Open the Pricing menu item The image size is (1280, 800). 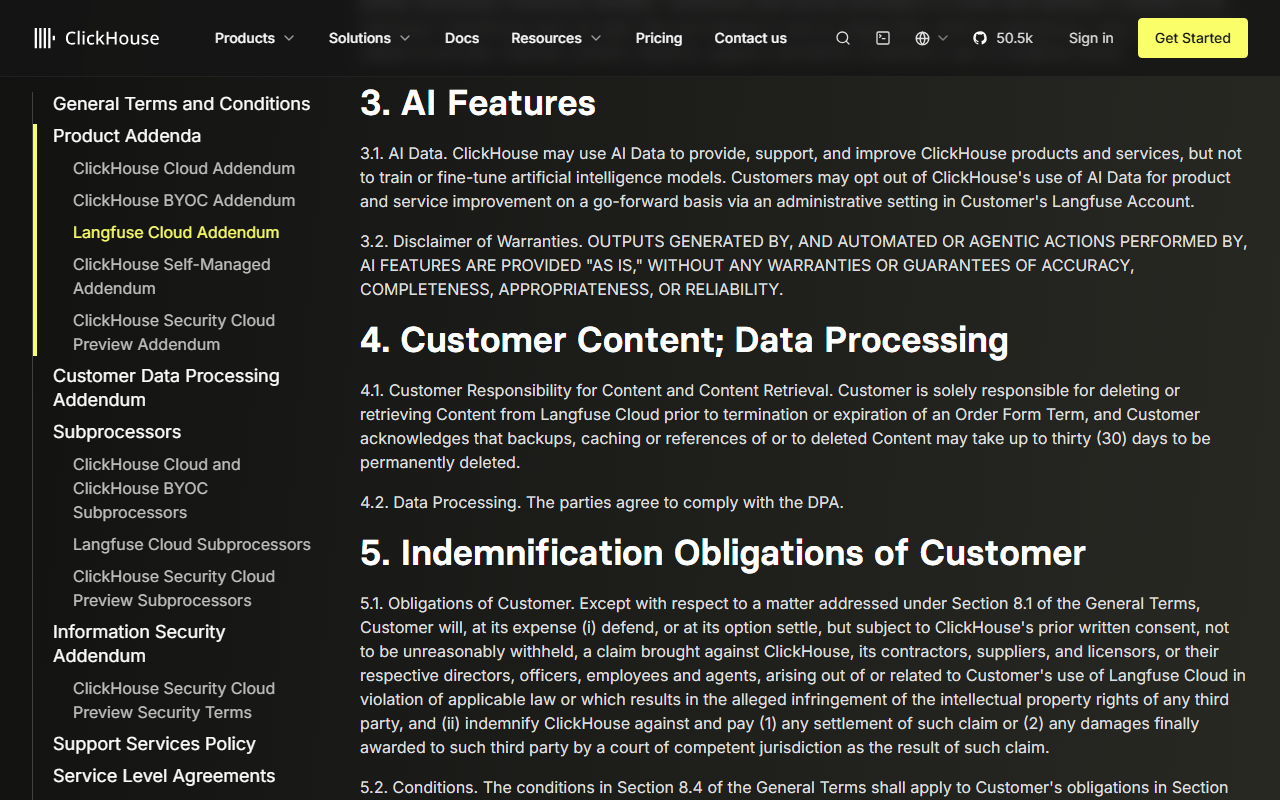click(x=659, y=38)
